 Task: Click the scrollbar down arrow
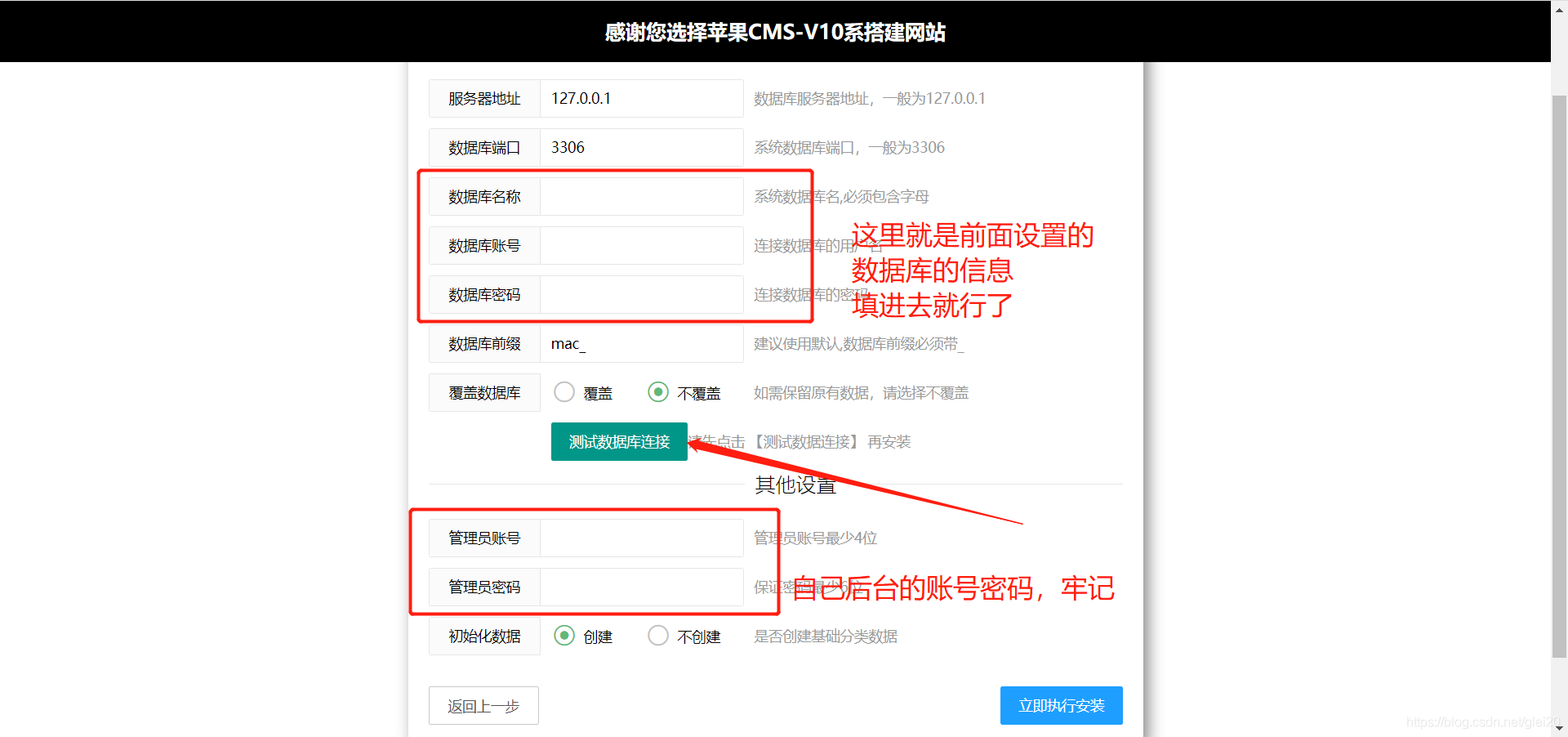pos(1559,728)
